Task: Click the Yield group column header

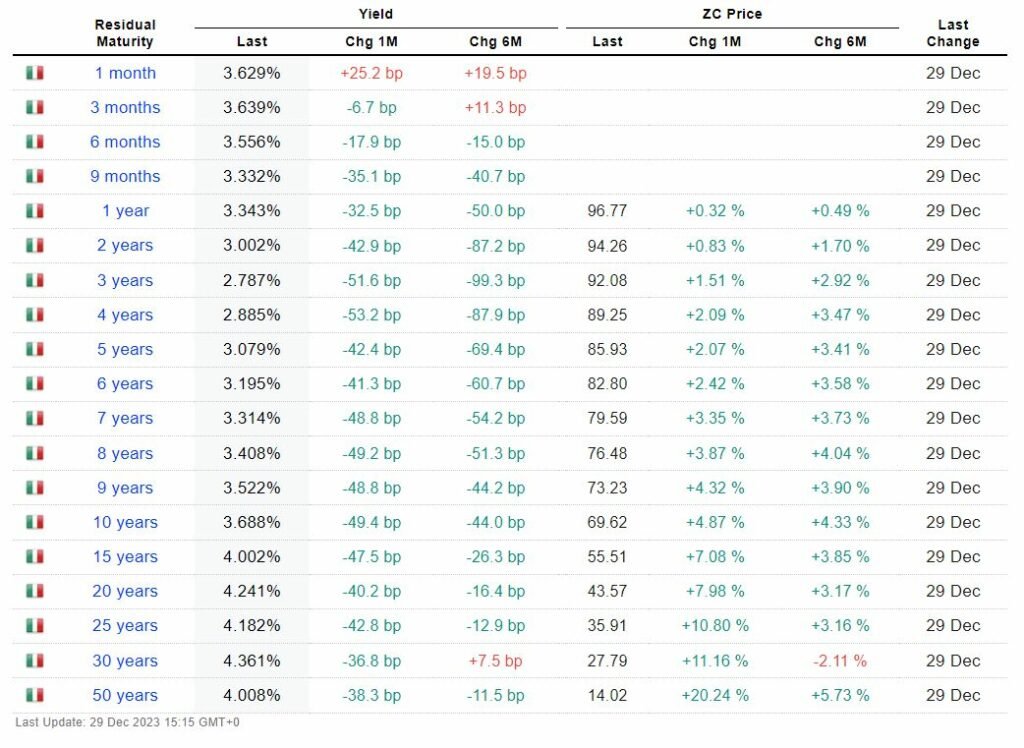Action: tap(376, 14)
